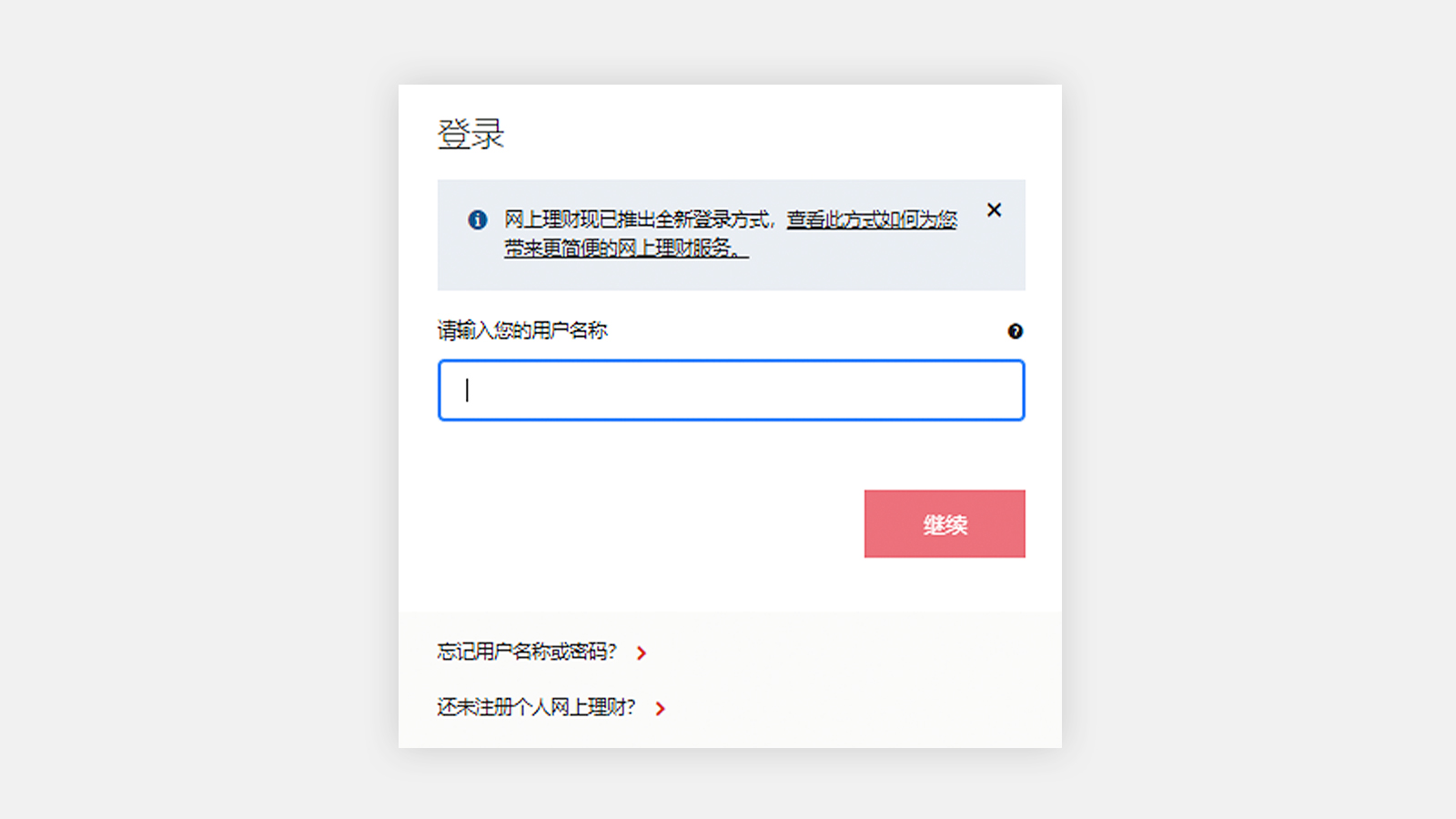Focus the username input field
This screenshot has height=819, width=1456.
click(732, 390)
